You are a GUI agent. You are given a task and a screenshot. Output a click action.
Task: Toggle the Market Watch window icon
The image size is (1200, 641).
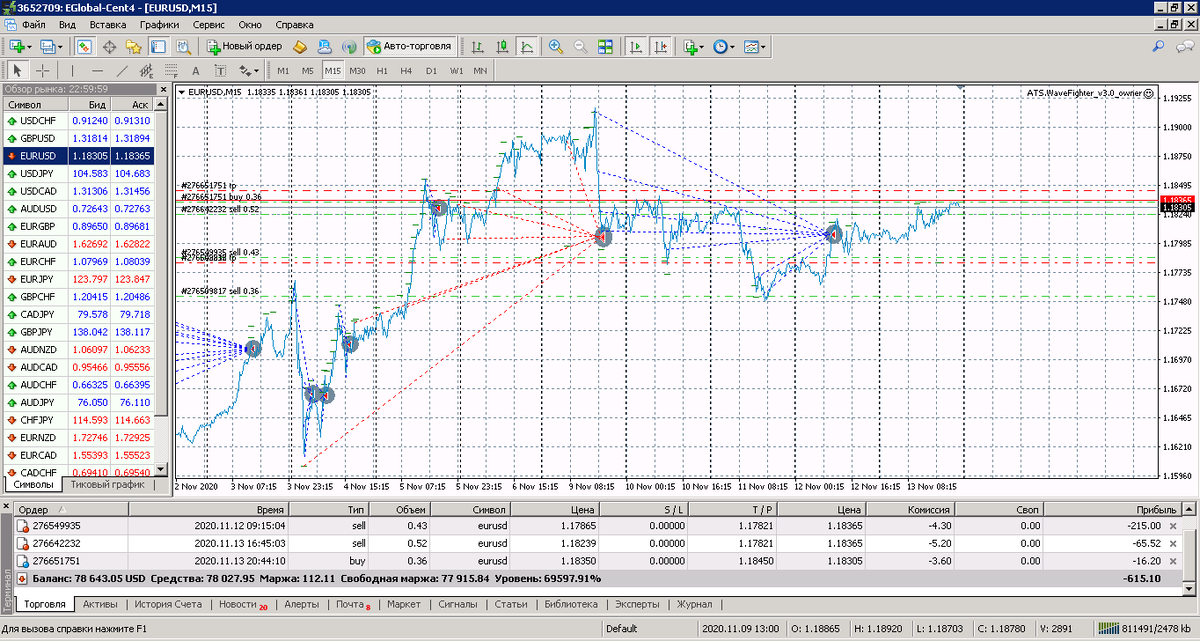coord(85,46)
